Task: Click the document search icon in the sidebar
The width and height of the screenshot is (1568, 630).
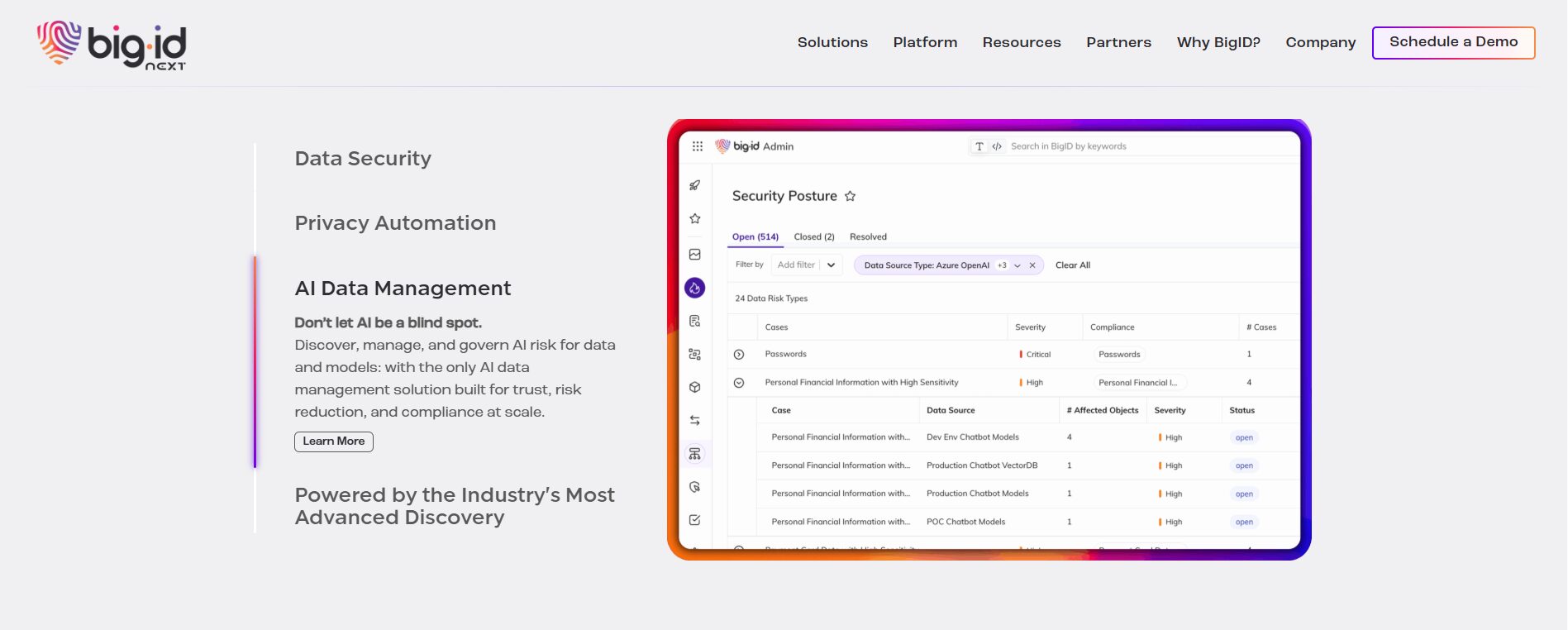Action: [x=695, y=321]
